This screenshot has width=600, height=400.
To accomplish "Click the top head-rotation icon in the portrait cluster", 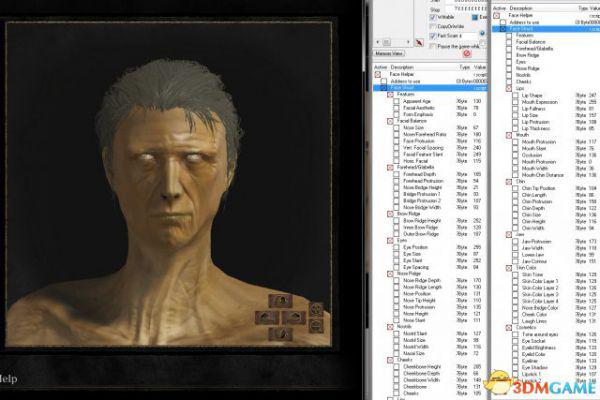I will coord(280,301).
